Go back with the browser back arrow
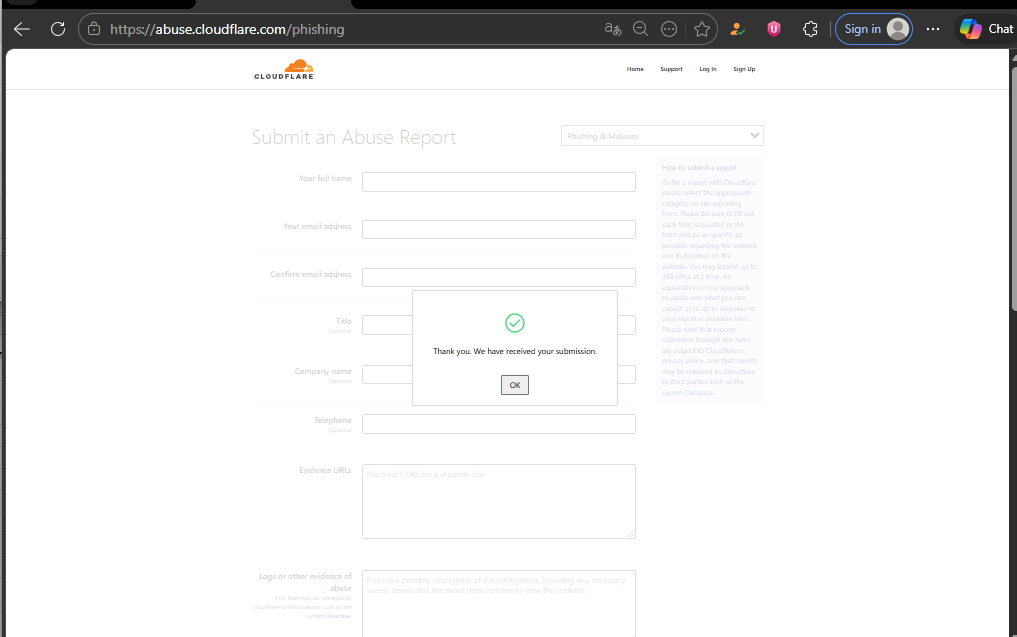The height and width of the screenshot is (637, 1017). (22, 29)
